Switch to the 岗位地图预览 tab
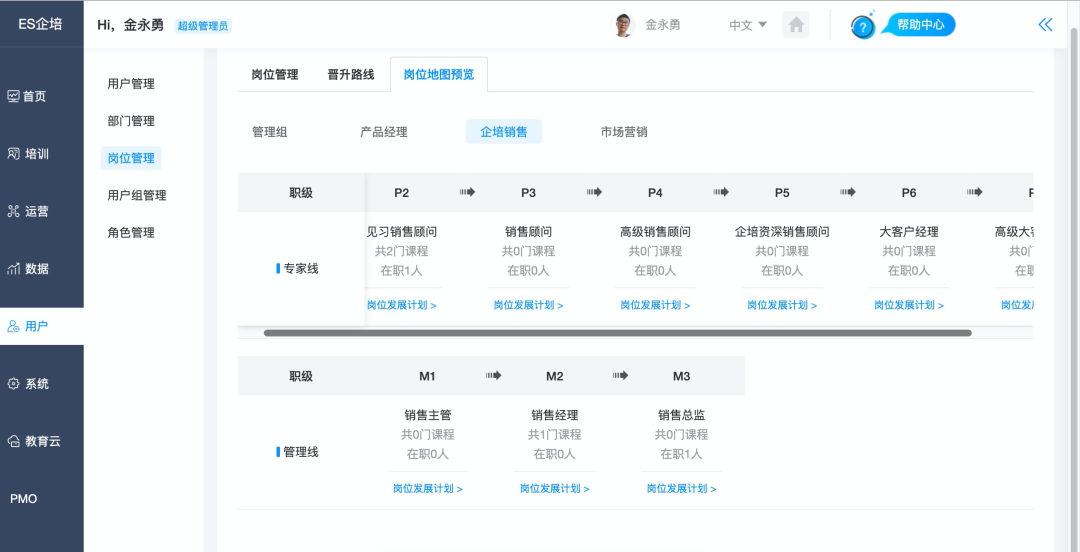 pos(439,74)
